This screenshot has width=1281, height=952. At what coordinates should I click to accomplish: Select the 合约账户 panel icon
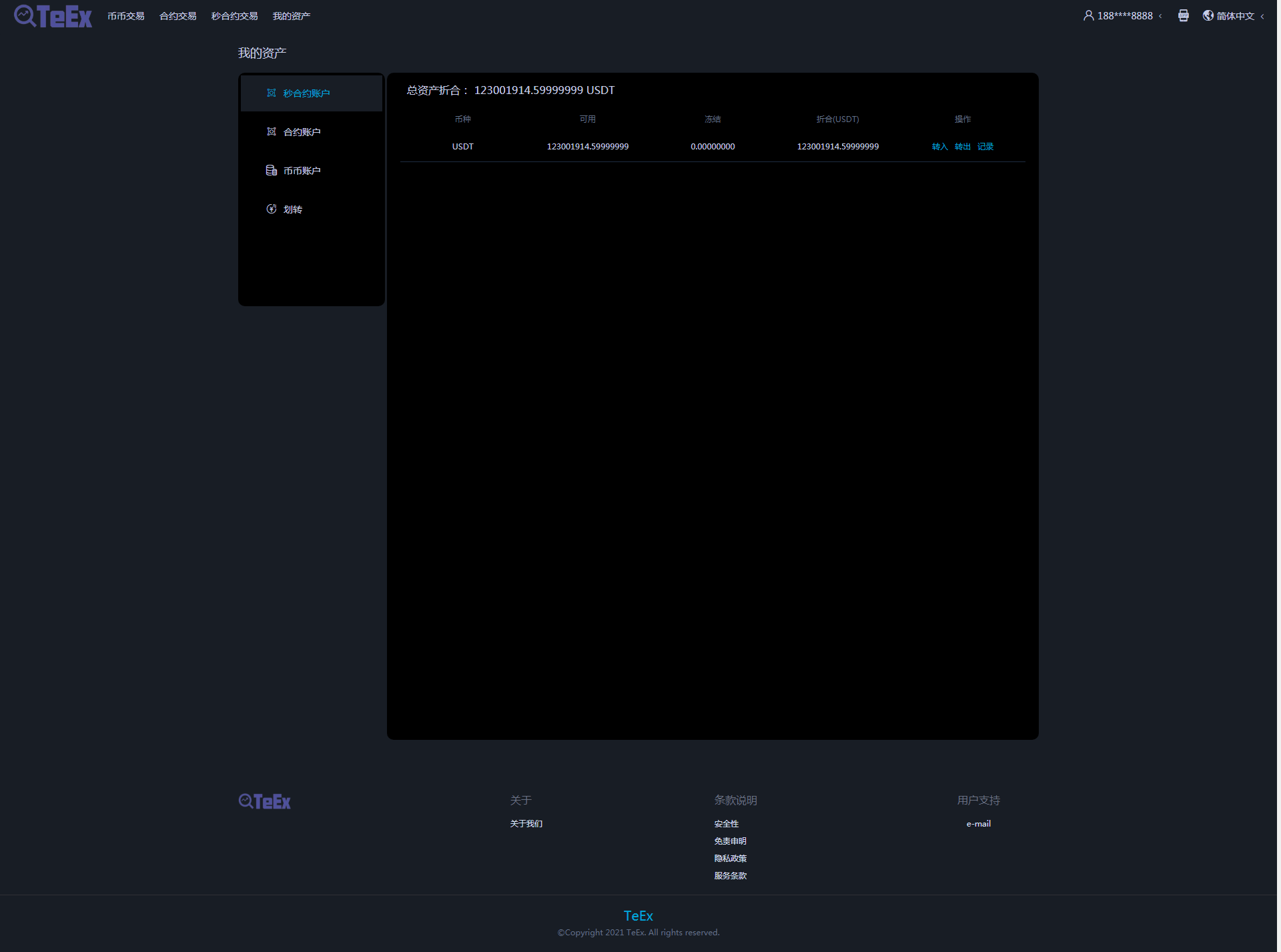[x=272, y=131]
